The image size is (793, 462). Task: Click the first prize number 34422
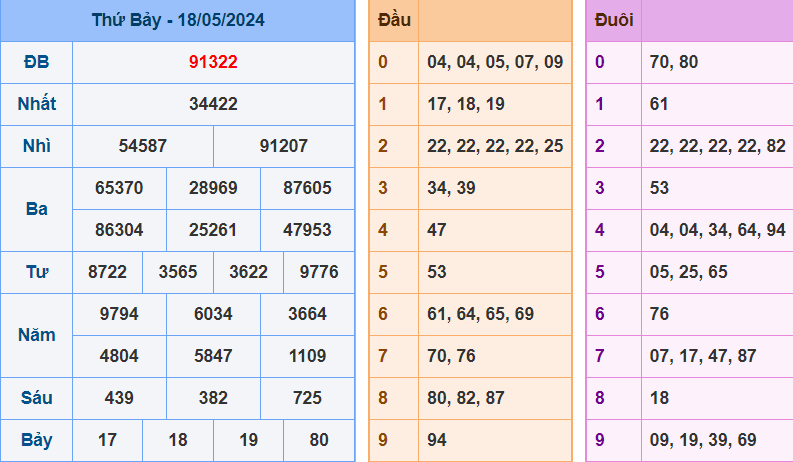pos(213,104)
